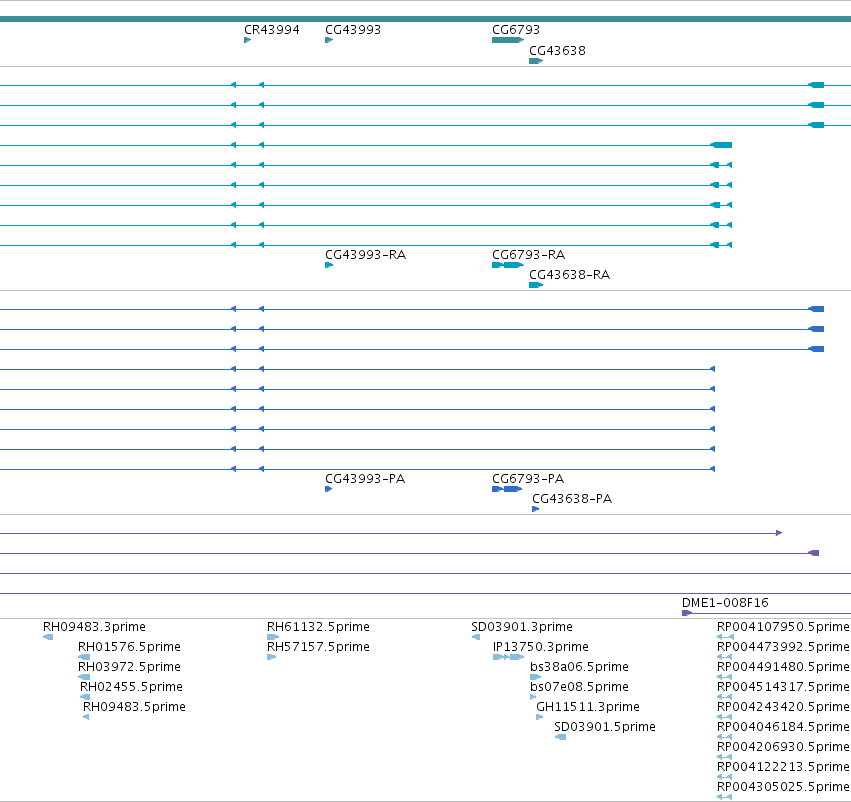Image resolution: width=851 pixels, height=802 pixels.
Task: Select the CG43638-RA transcript glyph
Action: [x=536, y=285]
